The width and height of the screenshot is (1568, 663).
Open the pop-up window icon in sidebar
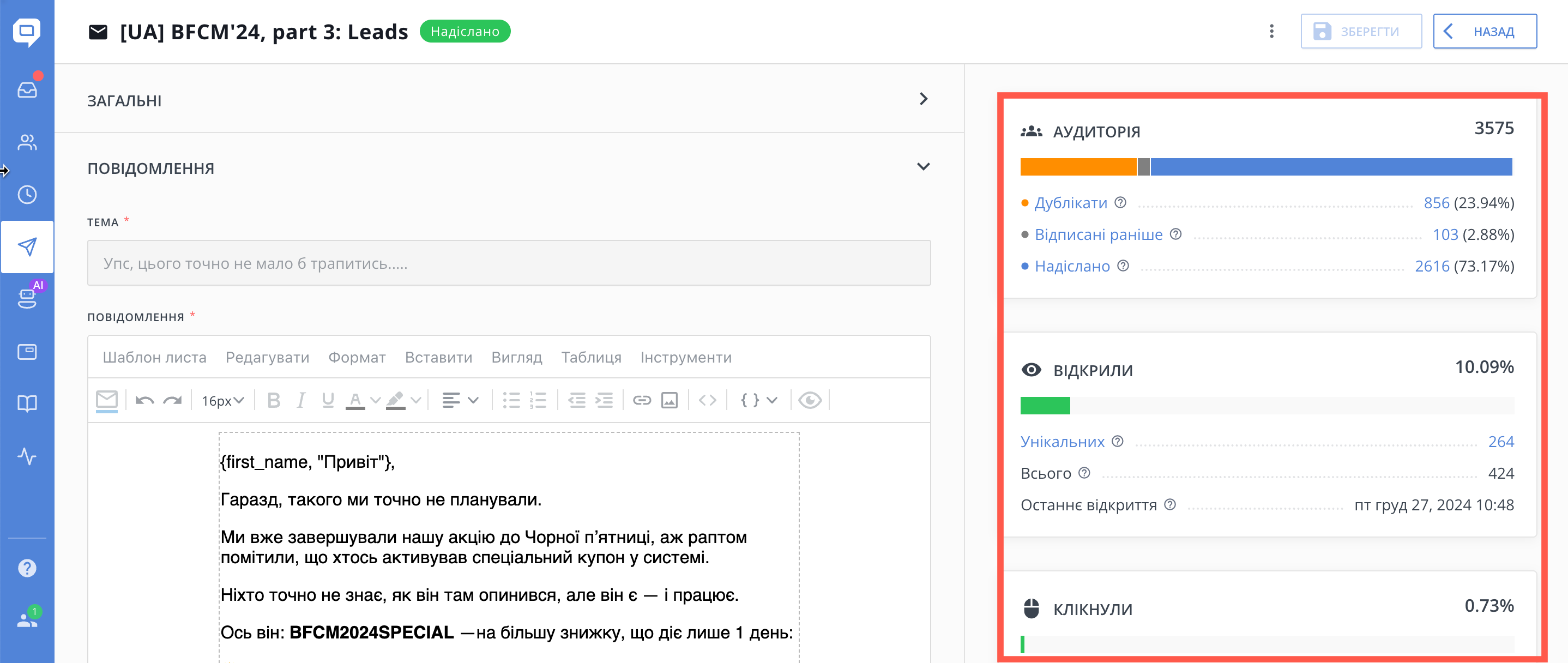pos(27,351)
